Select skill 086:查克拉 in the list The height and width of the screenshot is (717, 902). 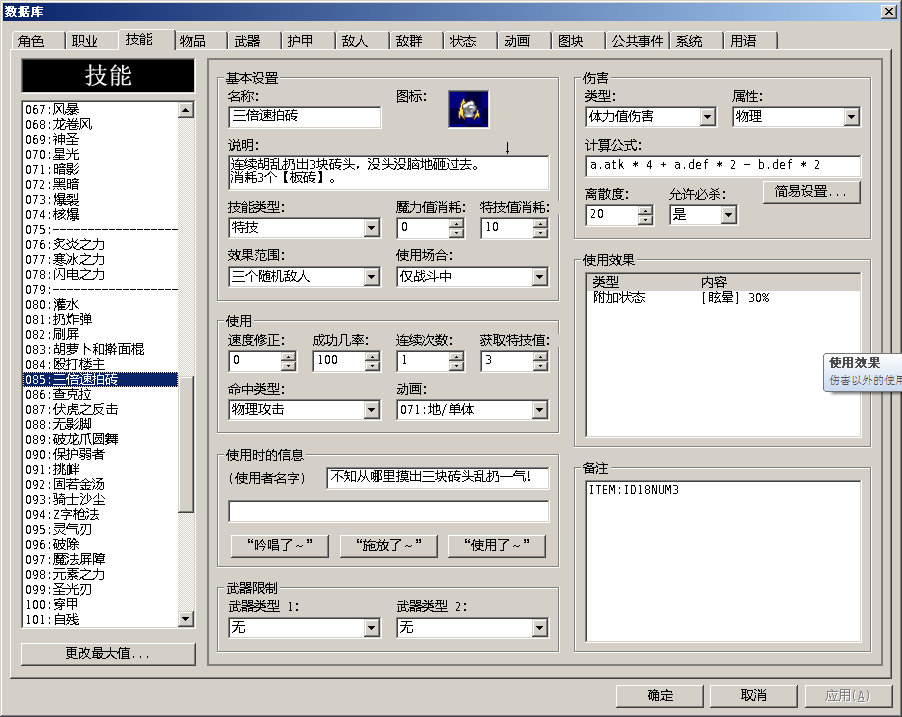101,395
